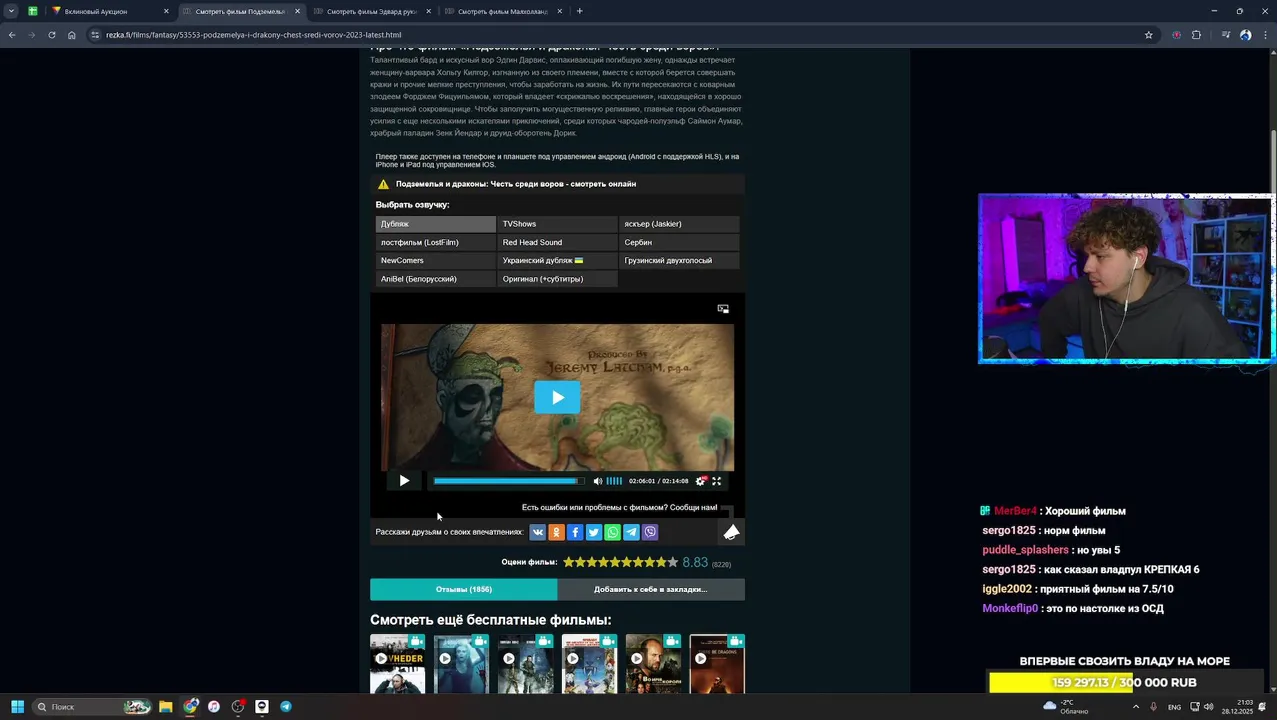The width and height of the screenshot is (1277, 720).
Task: Open Telegram from the taskbar
Action: pos(286,707)
